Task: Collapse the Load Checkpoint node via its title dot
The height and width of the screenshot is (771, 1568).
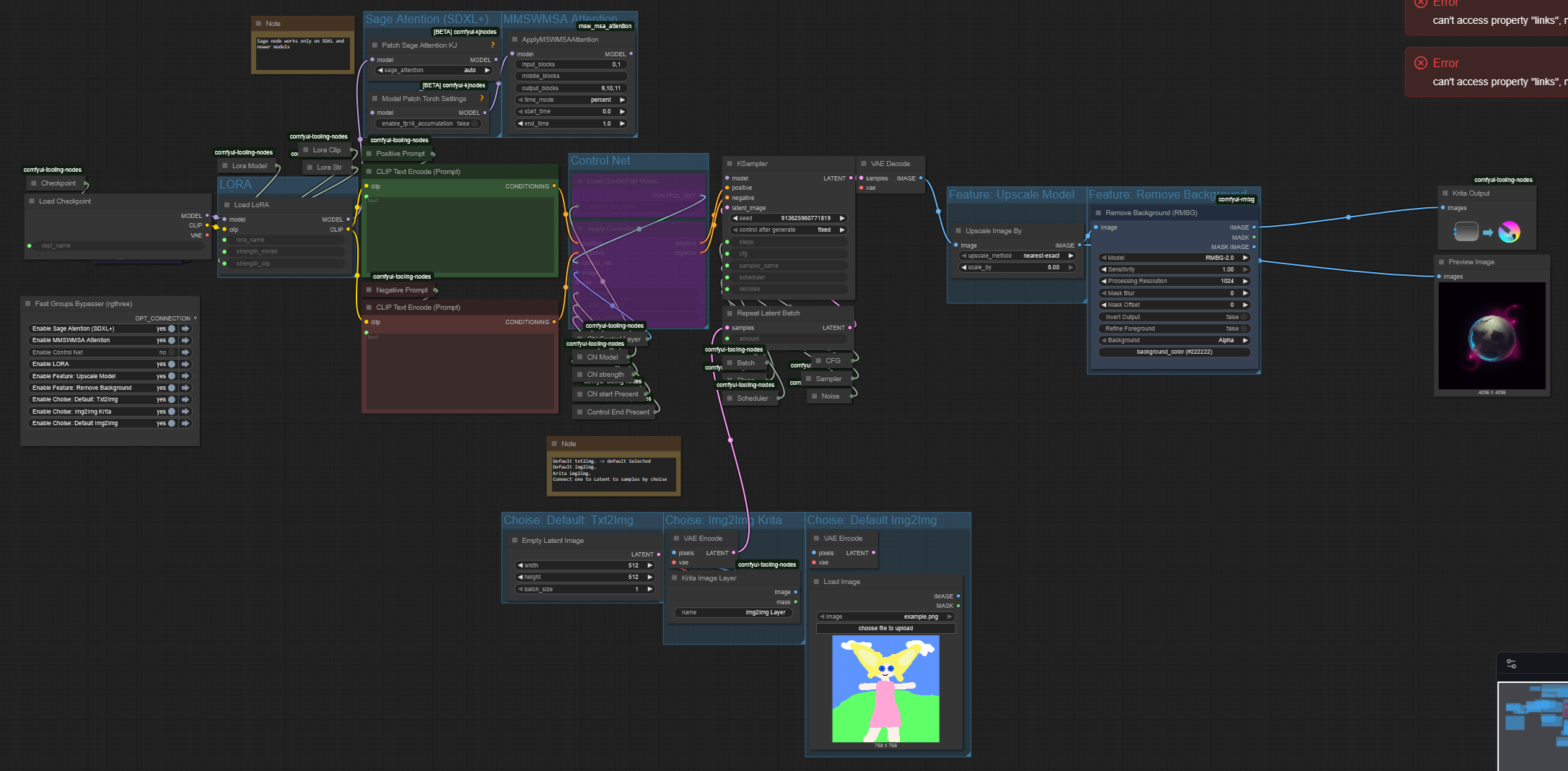Action: (x=32, y=201)
